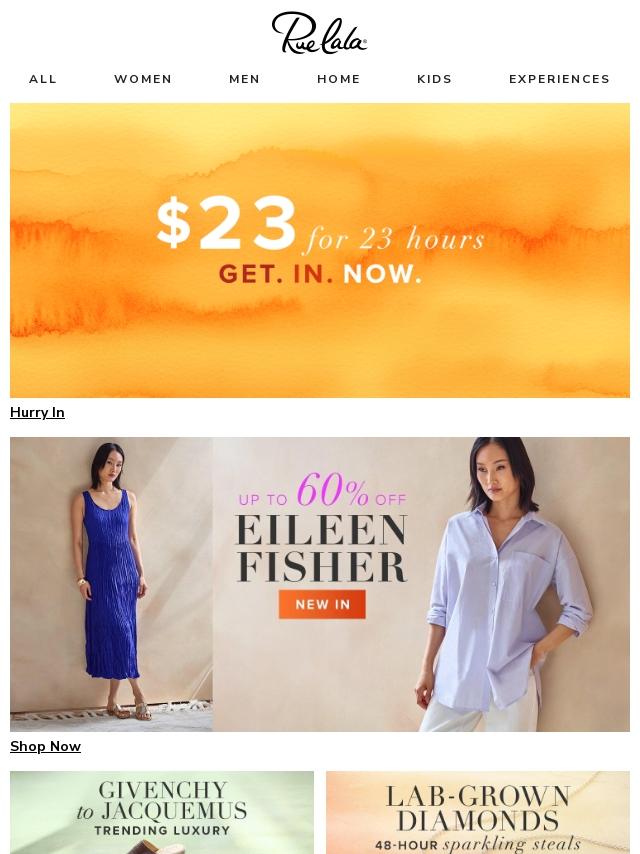This screenshot has height=854, width=640.
Task: Open the HOME category
Action: [x=339, y=79]
